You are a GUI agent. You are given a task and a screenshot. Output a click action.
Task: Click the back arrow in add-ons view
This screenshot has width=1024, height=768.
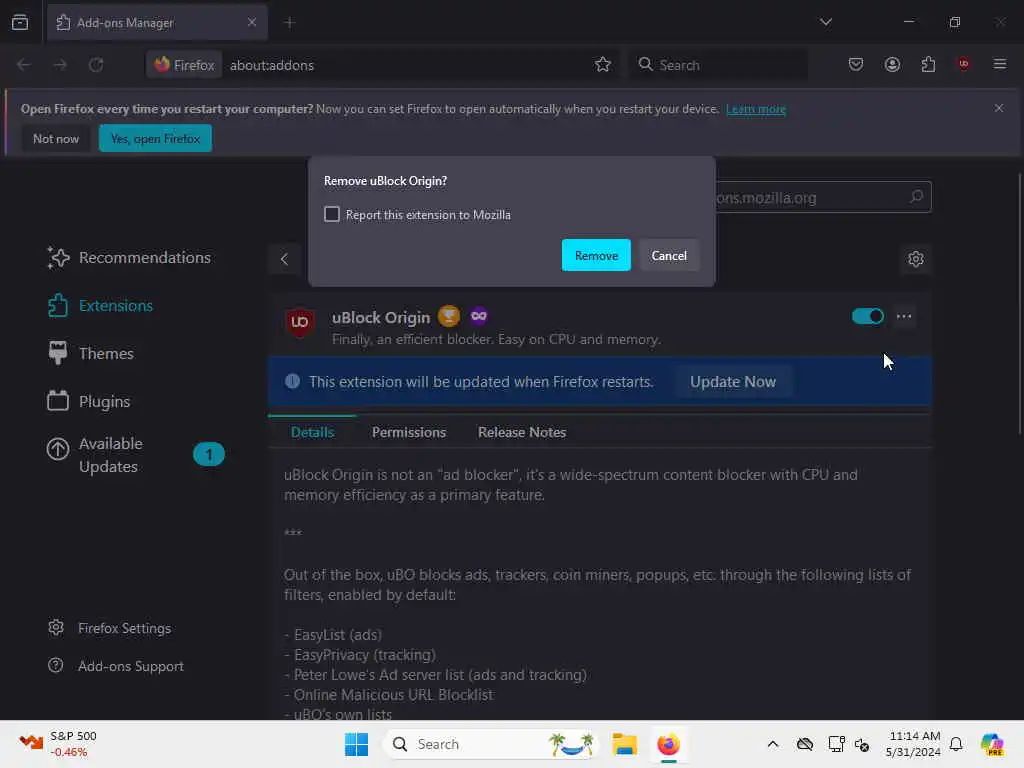pyautogui.click(x=284, y=259)
